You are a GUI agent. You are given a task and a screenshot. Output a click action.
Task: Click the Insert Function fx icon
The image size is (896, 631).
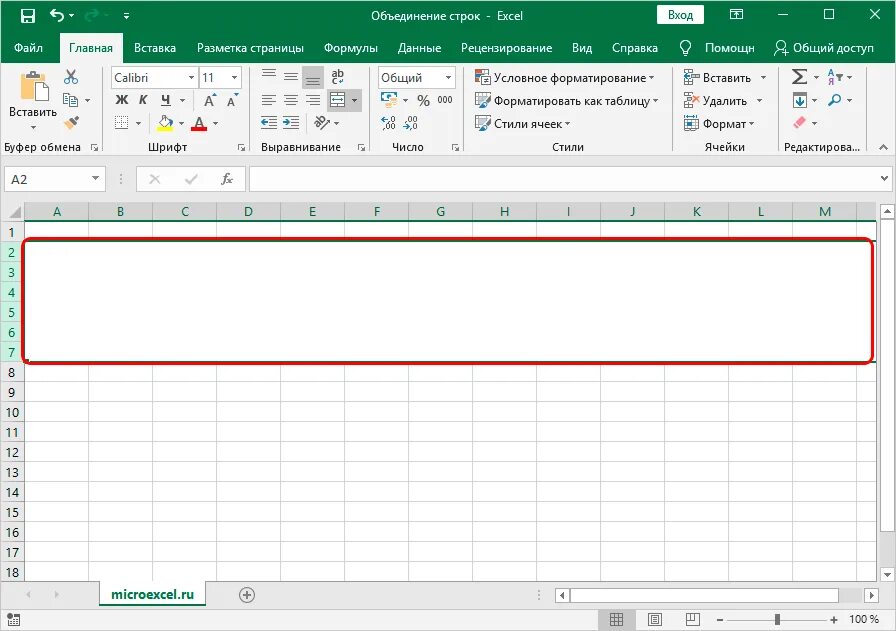click(x=227, y=179)
